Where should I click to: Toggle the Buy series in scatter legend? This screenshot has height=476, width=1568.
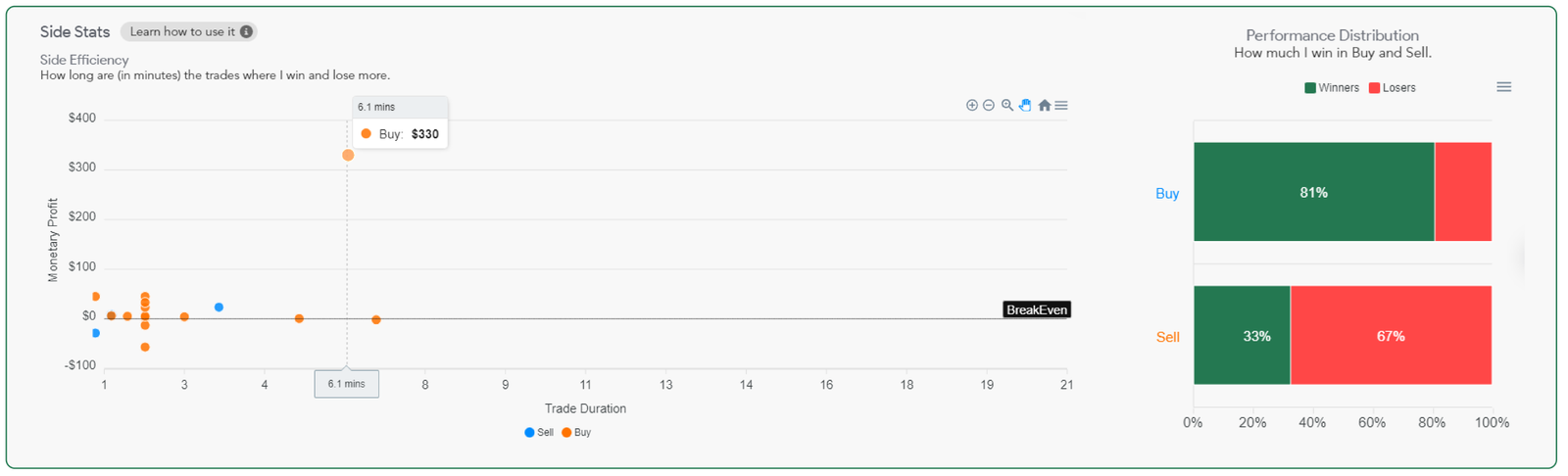576,432
